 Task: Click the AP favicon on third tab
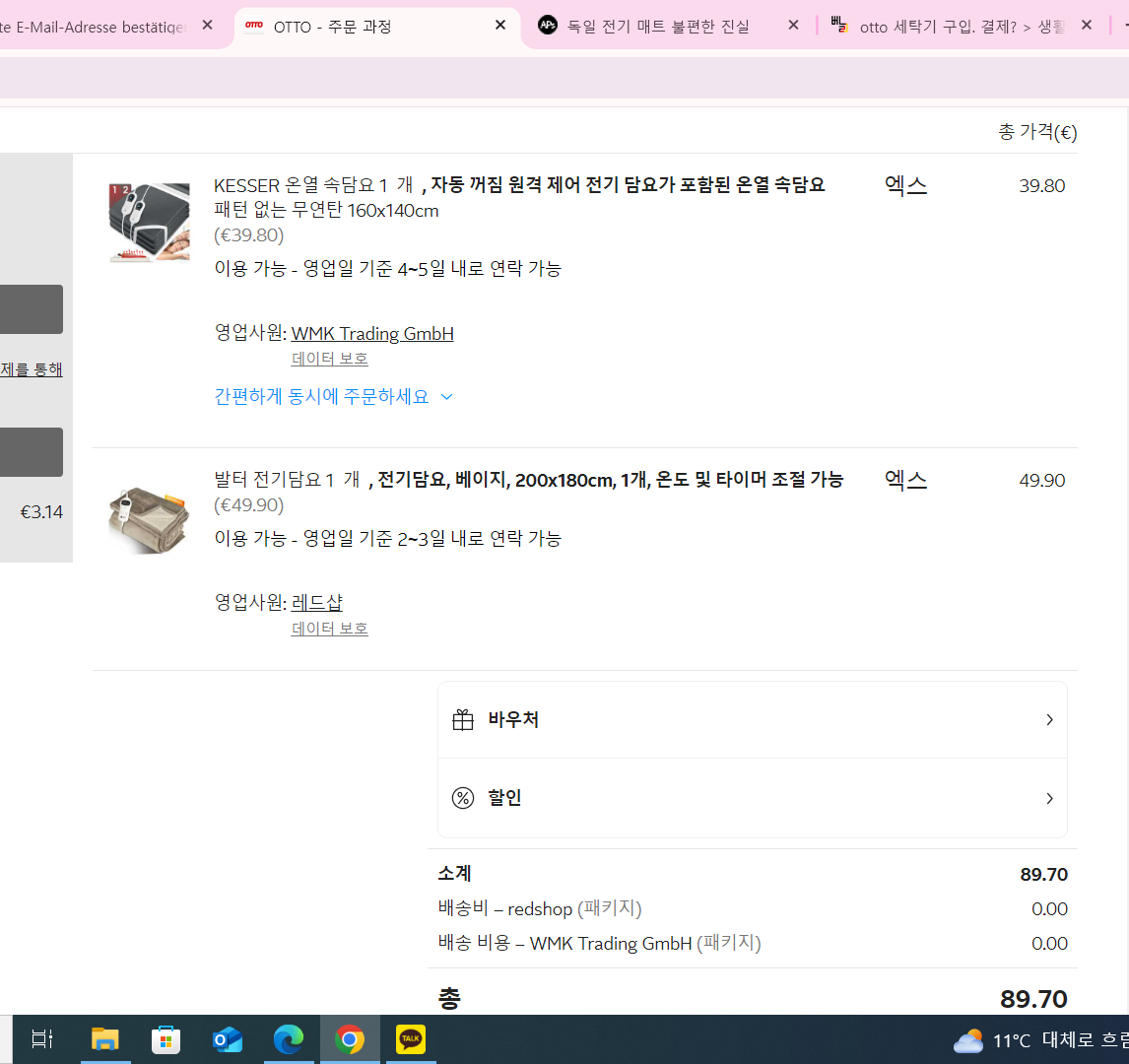(x=547, y=26)
